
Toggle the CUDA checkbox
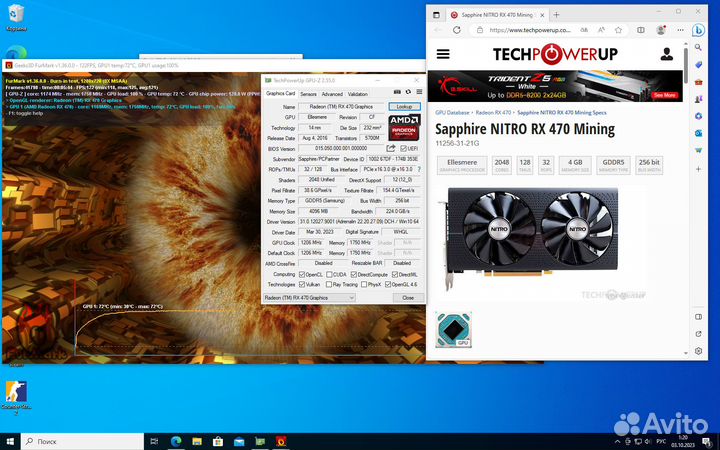tap(329, 274)
